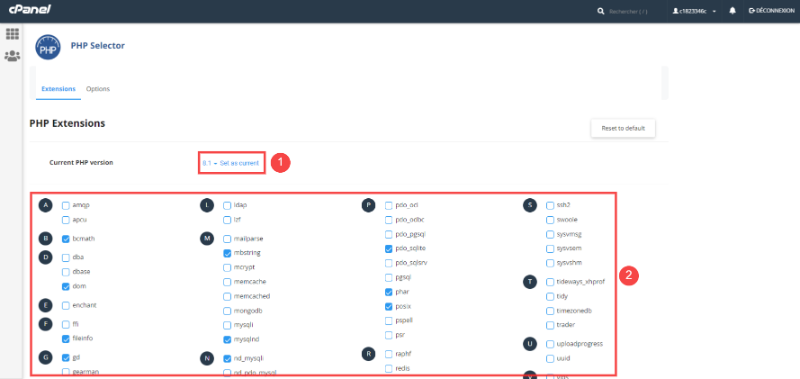Enable the amqp extension checkbox
800x379 pixels.
coord(66,206)
